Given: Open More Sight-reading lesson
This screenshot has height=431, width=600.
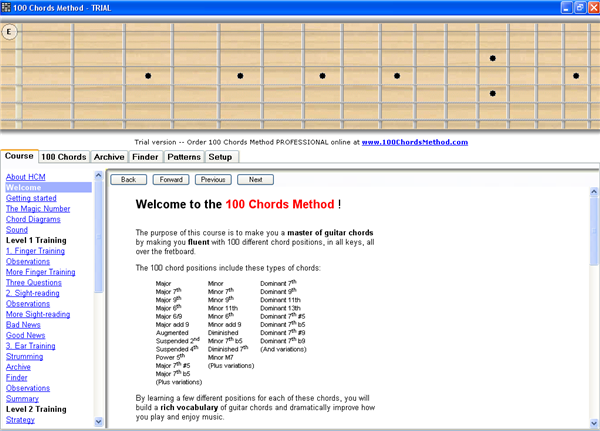Looking at the screenshot, I should tap(38, 314).
